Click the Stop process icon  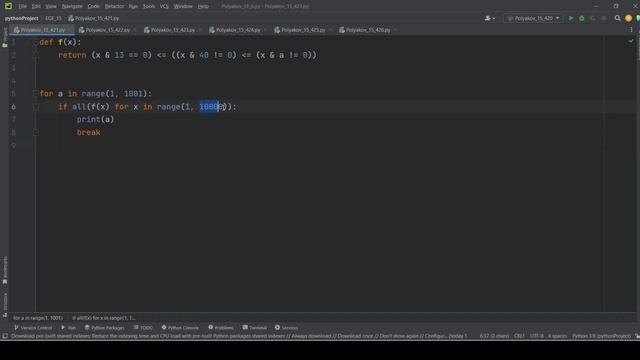click(x=604, y=18)
